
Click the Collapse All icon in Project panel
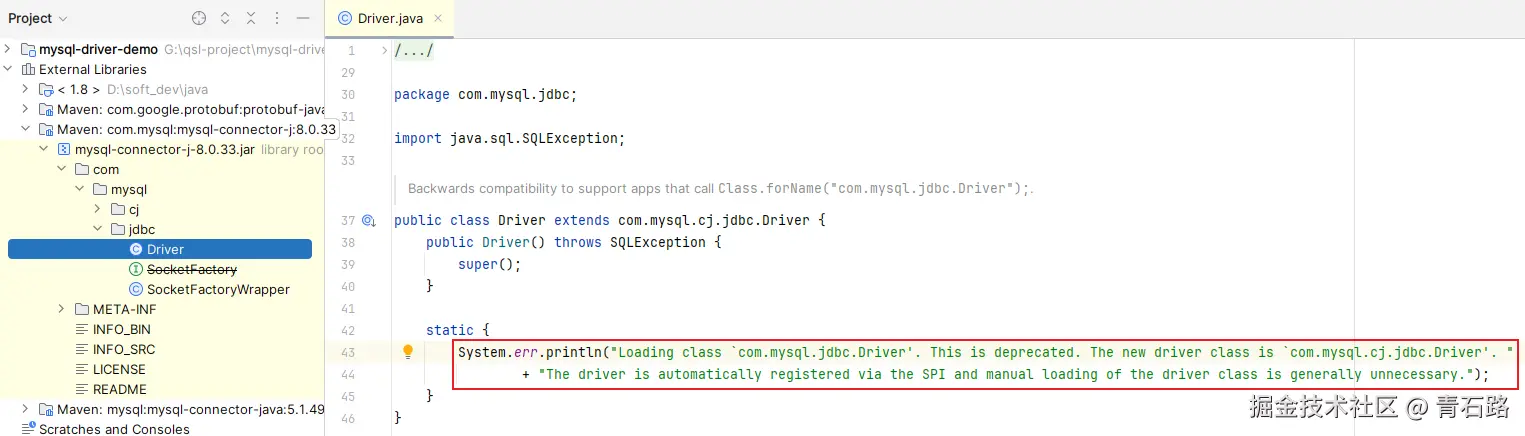(251, 18)
